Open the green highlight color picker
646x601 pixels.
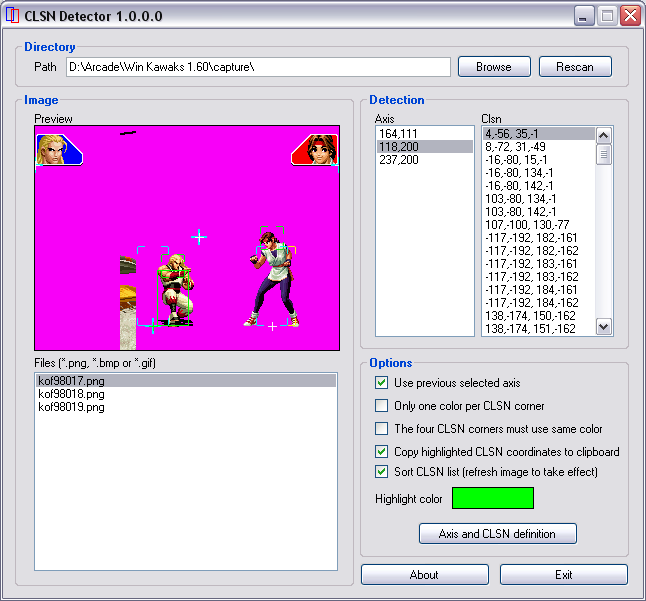click(492, 498)
